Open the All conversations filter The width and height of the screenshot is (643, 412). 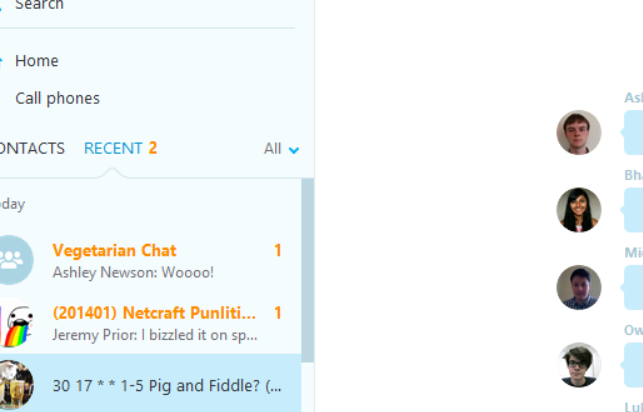pos(281,148)
